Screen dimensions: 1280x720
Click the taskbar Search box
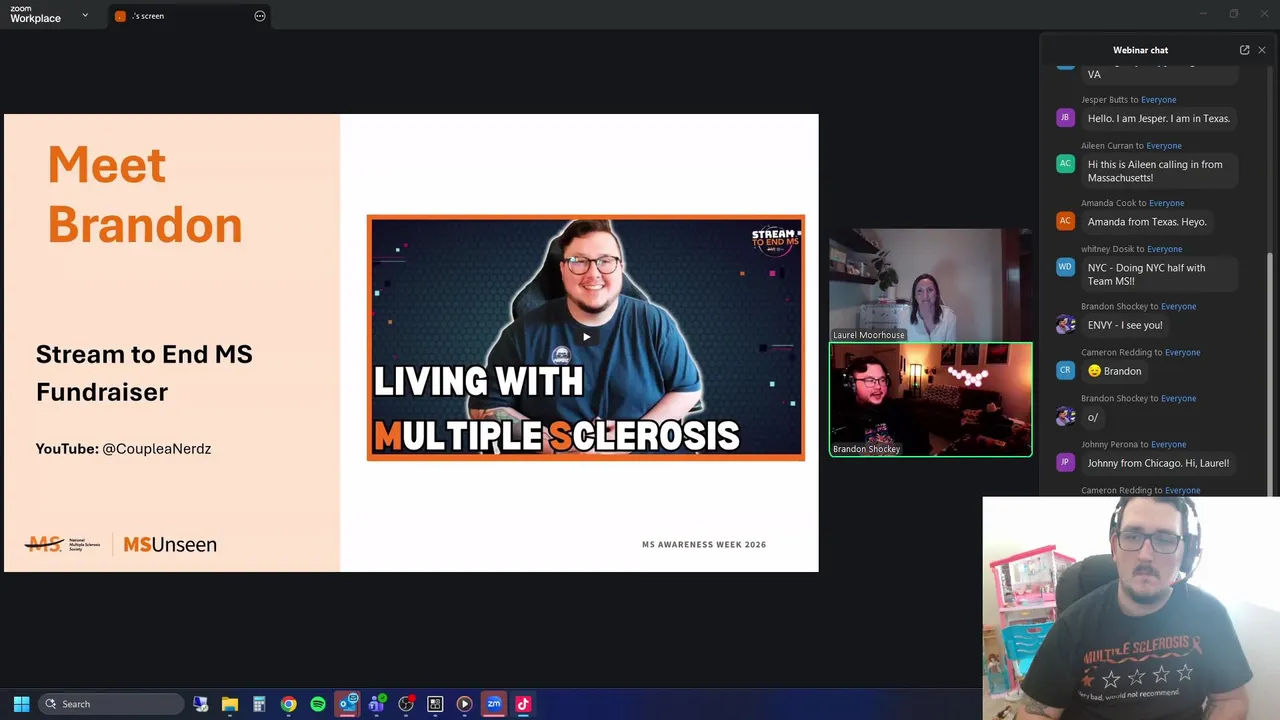point(111,704)
